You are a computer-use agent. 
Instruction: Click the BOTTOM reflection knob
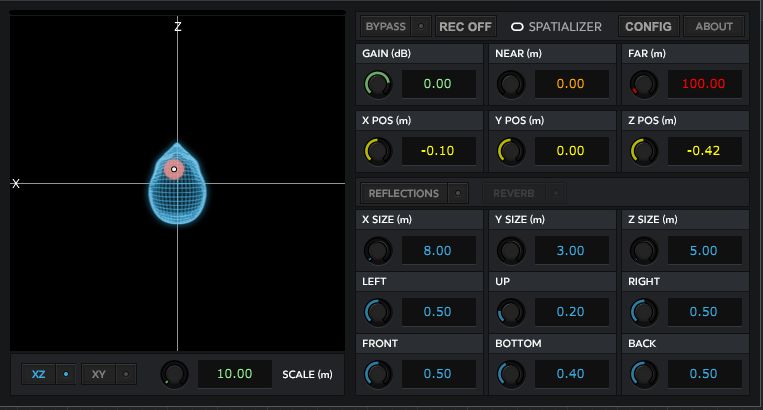click(x=510, y=374)
